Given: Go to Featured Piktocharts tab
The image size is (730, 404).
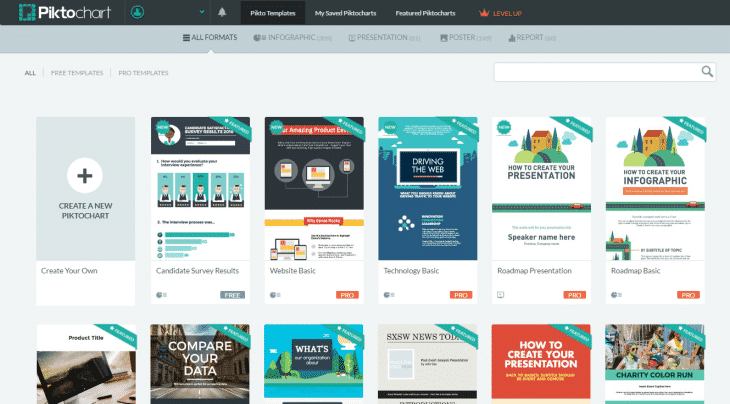Looking at the screenshot, I should pos(427,13).
